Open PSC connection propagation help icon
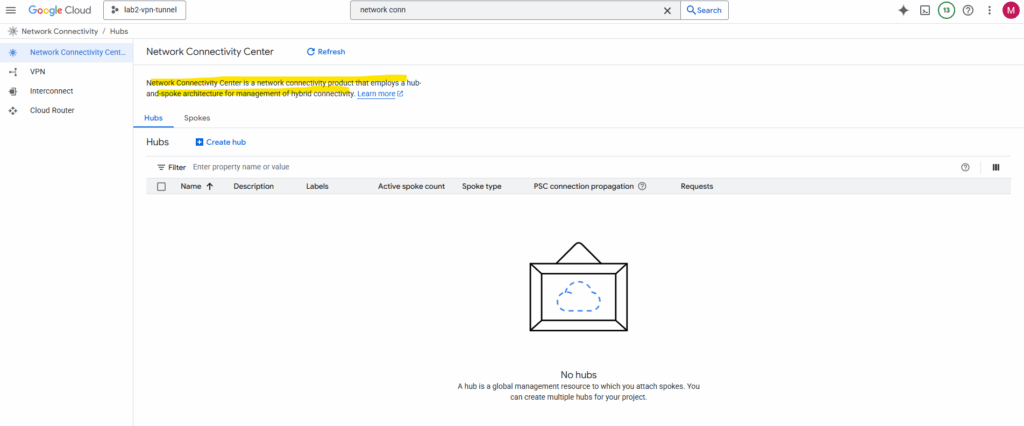Viewport: 1024px width, 426px height. pos(642,186)
